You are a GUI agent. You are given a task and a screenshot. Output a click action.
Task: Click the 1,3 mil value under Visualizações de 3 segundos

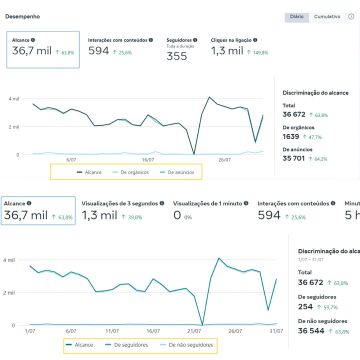(x=100, y=215)
